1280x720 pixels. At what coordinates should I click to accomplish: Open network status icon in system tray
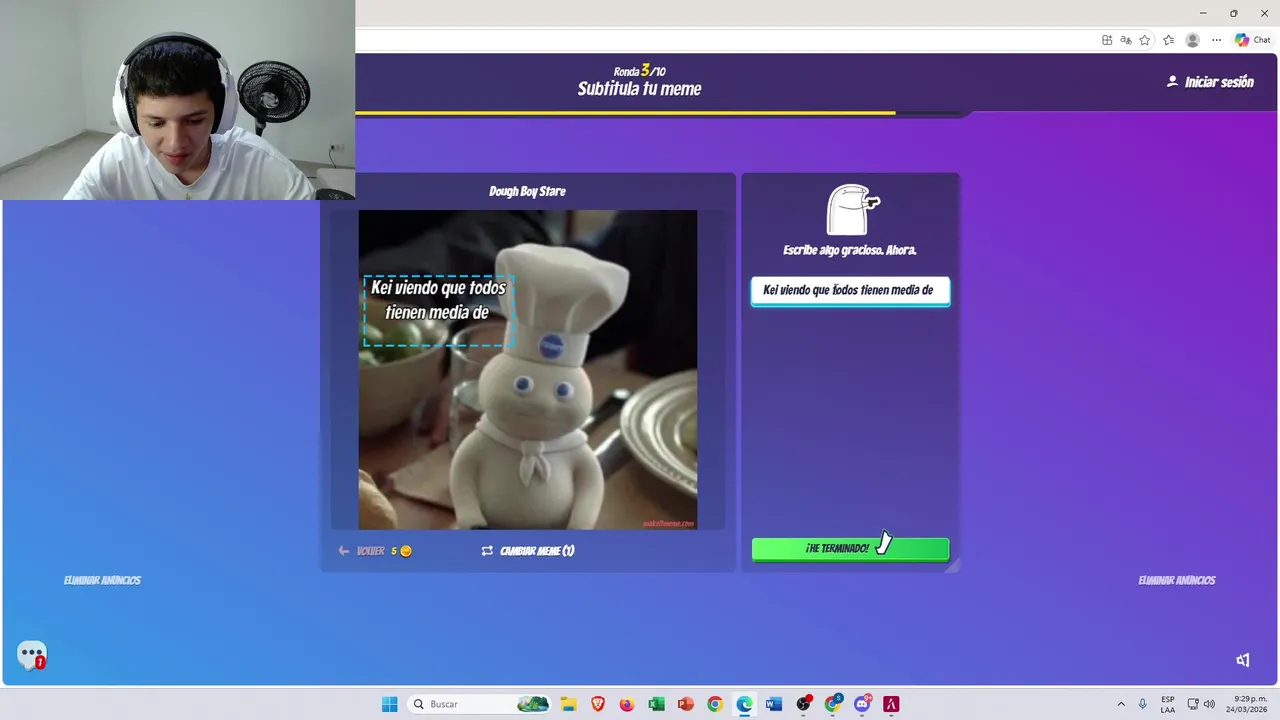click(x=1193, y=704)
